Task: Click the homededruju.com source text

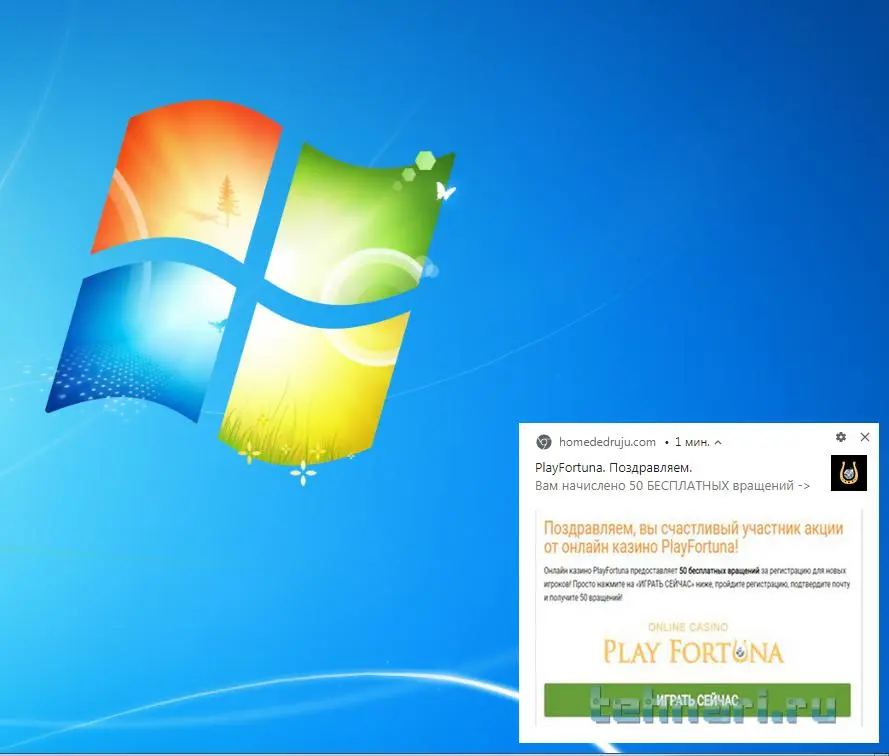Action: click(607, 442)
